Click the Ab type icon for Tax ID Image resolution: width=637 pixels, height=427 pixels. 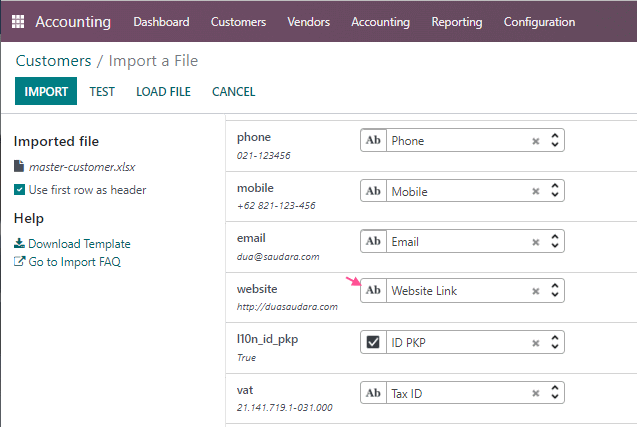coord(373,393)
